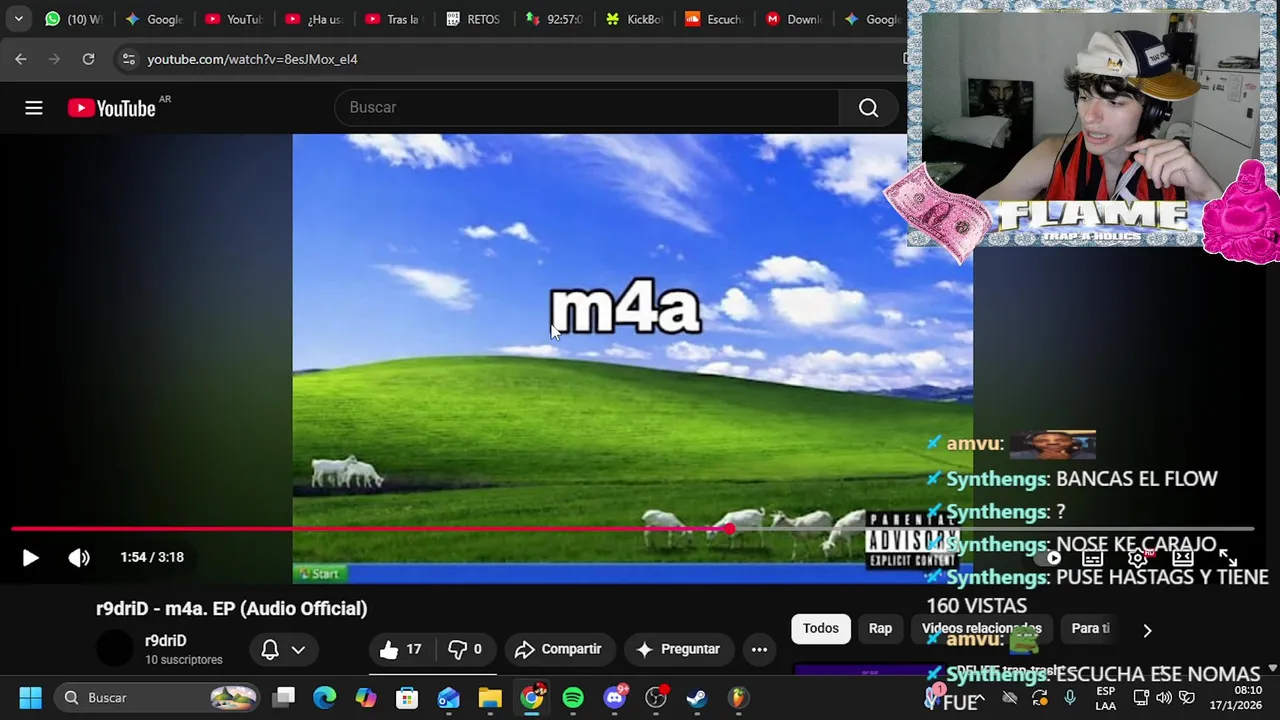Go to YouTube home via logo
This screenshot has width=1280, height=720.
pyautogui.click(x=112, y=108)
